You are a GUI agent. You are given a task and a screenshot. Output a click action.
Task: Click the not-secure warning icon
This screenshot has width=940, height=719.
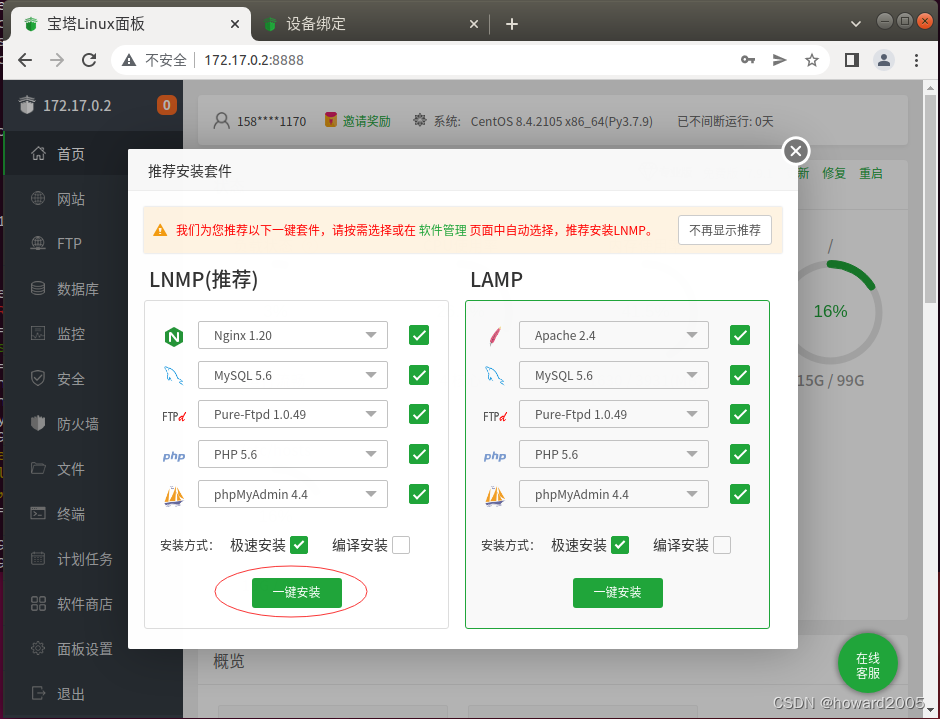pos(129,60)
